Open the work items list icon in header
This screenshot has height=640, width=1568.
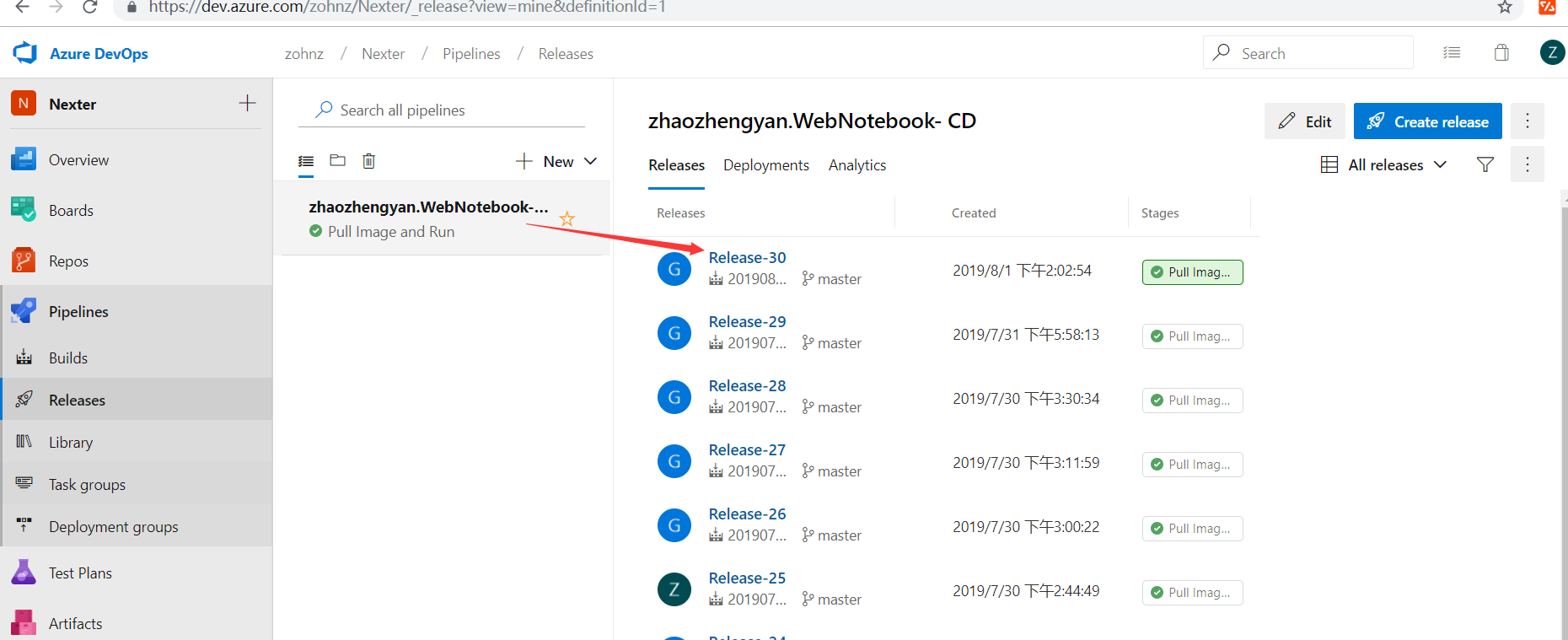coord(1452,53)
